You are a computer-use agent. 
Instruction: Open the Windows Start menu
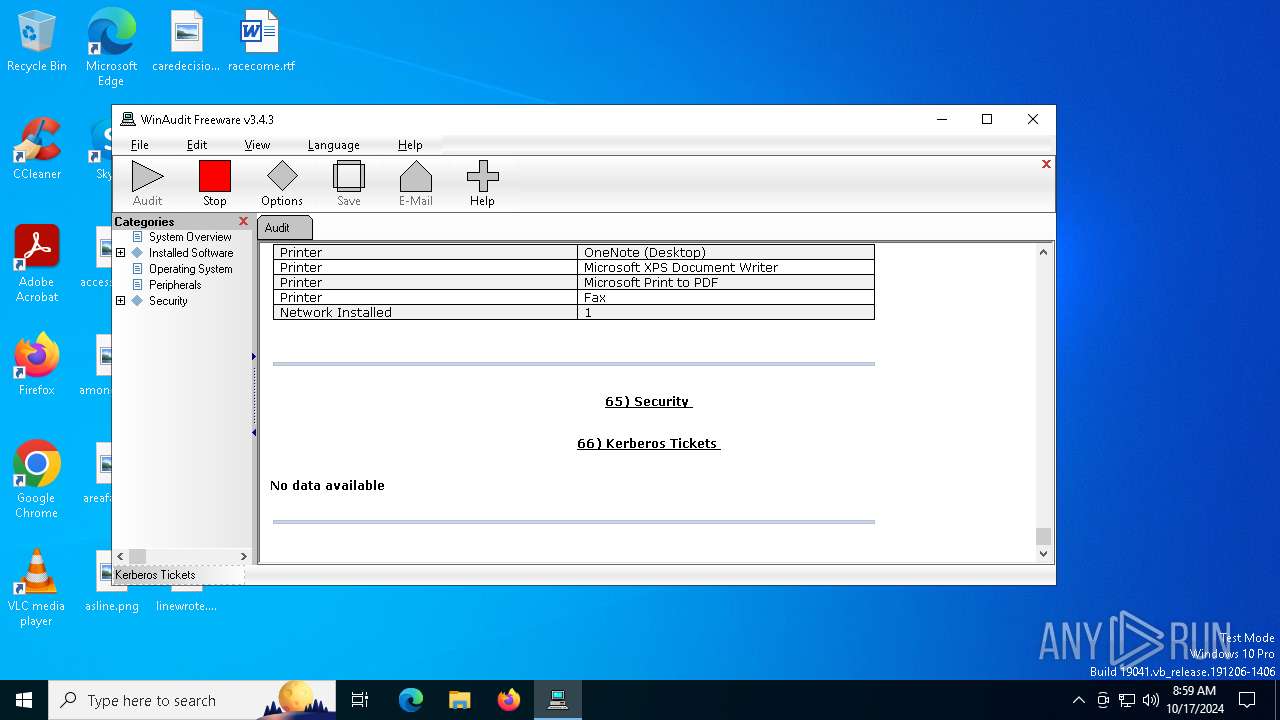(x=24, y=700)
